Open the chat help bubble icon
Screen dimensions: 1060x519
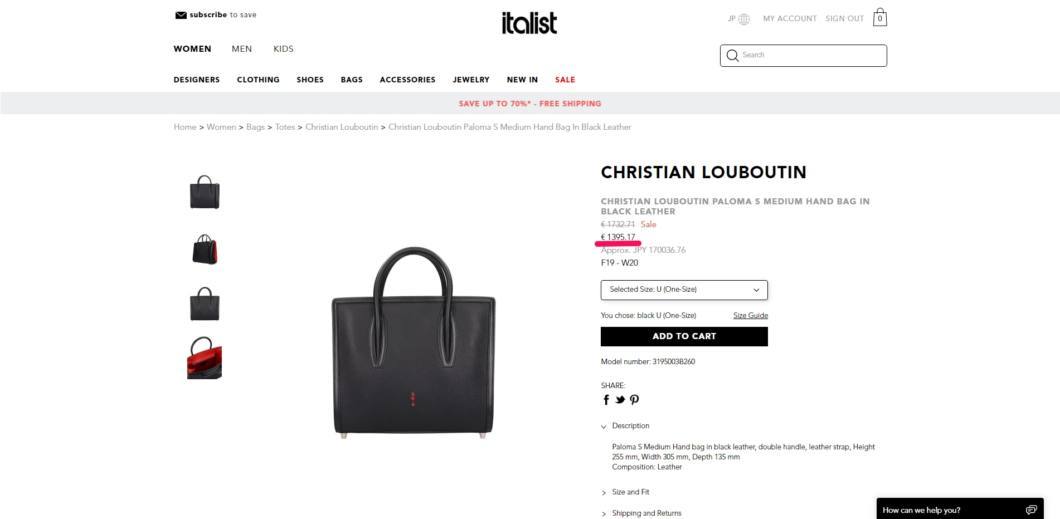[x=1031, y=510]
